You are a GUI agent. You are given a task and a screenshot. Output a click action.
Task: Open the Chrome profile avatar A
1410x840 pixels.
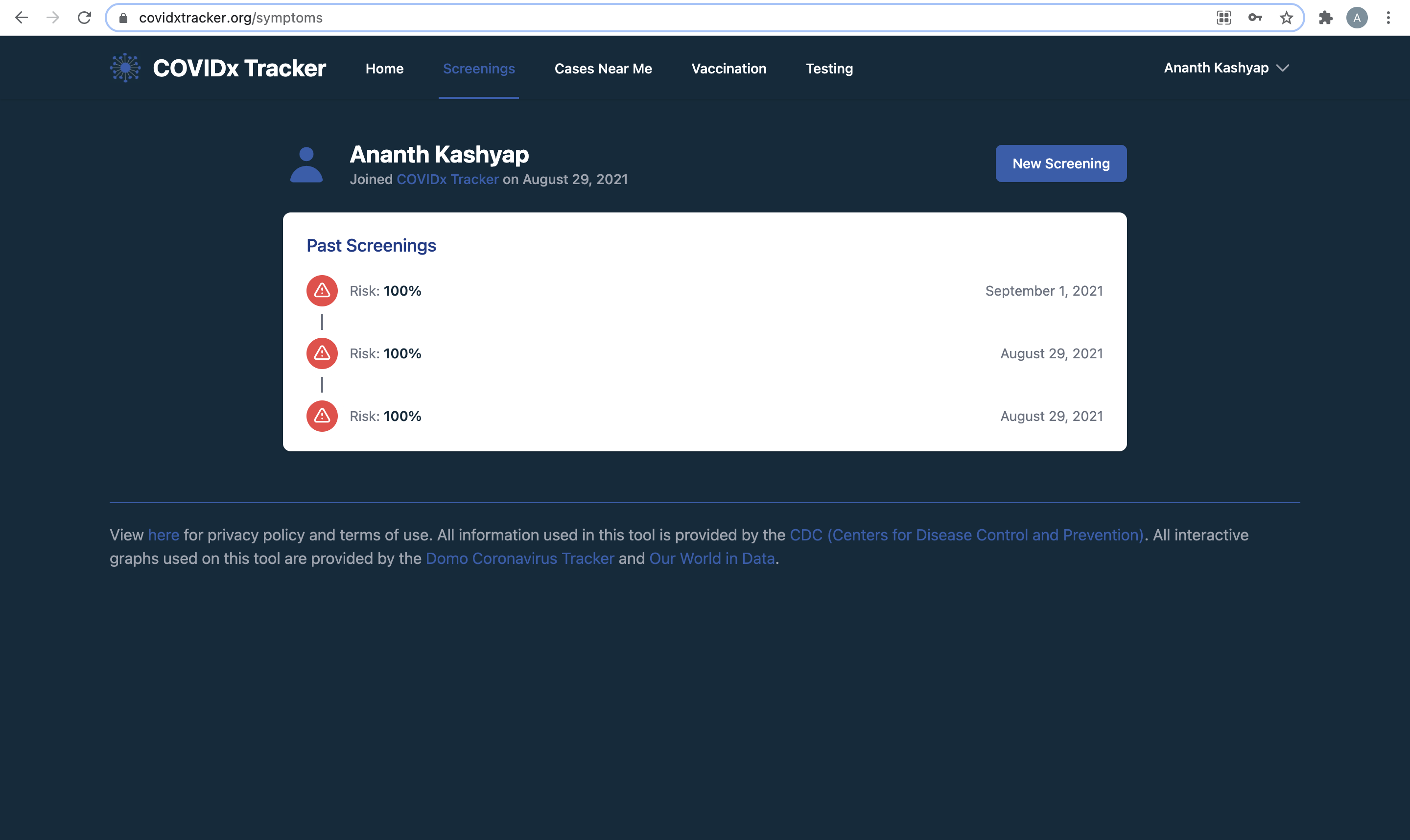tap(1356, 18)
